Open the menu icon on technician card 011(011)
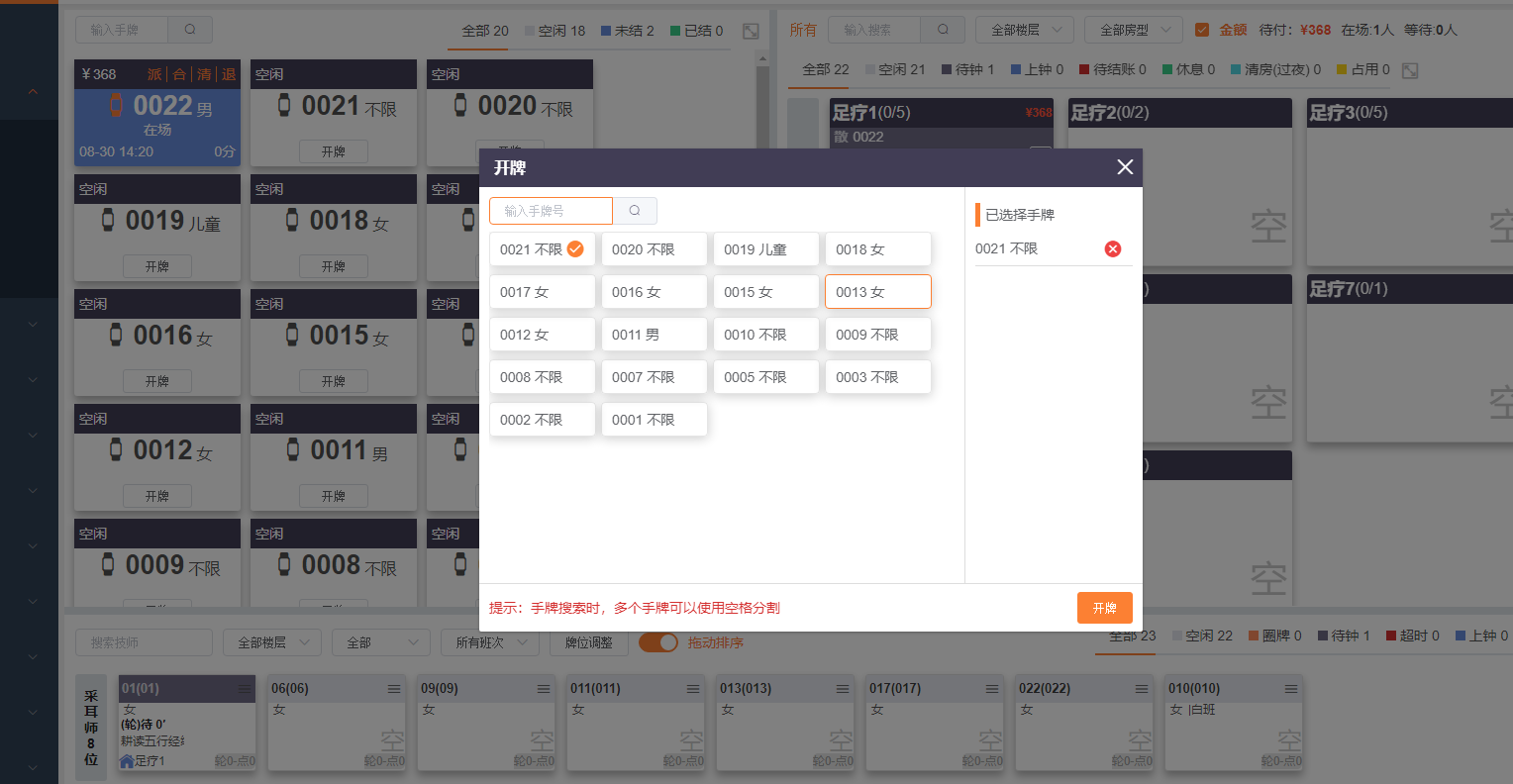Viewport: 1513px width, 784px height. point(693,689)
